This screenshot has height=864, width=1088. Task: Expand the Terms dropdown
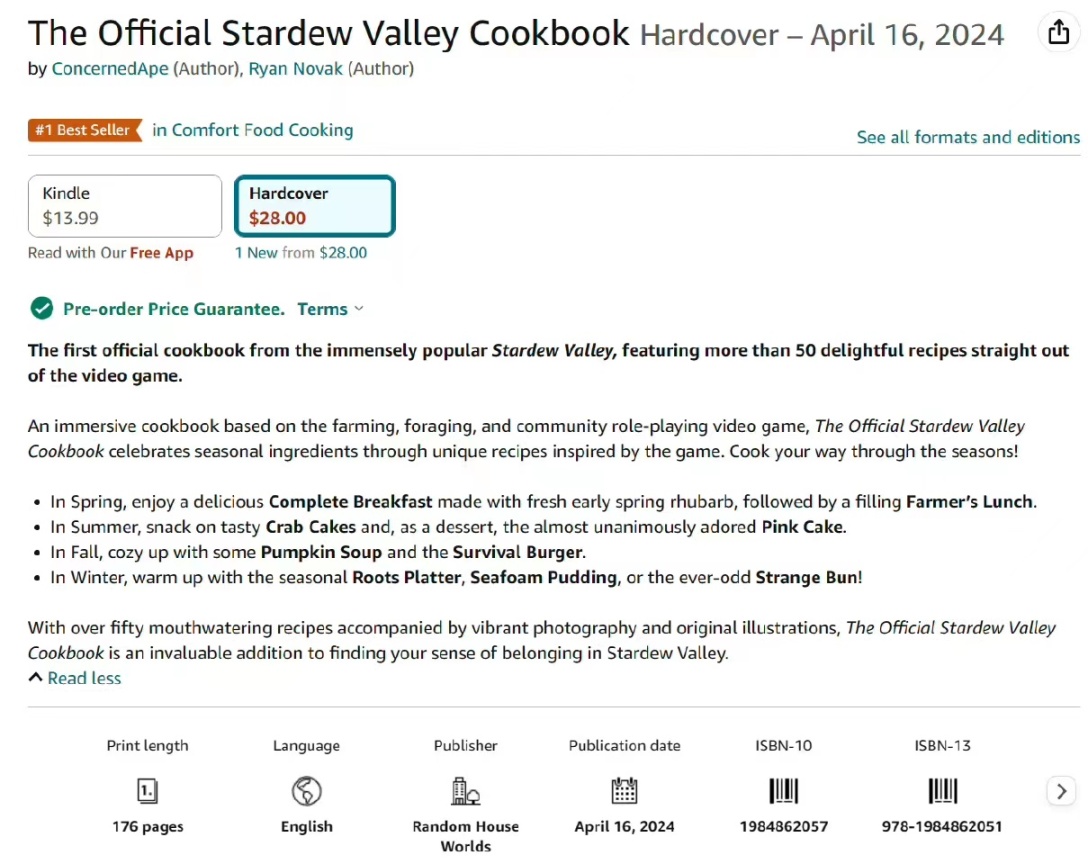click(x=330, y=309)
